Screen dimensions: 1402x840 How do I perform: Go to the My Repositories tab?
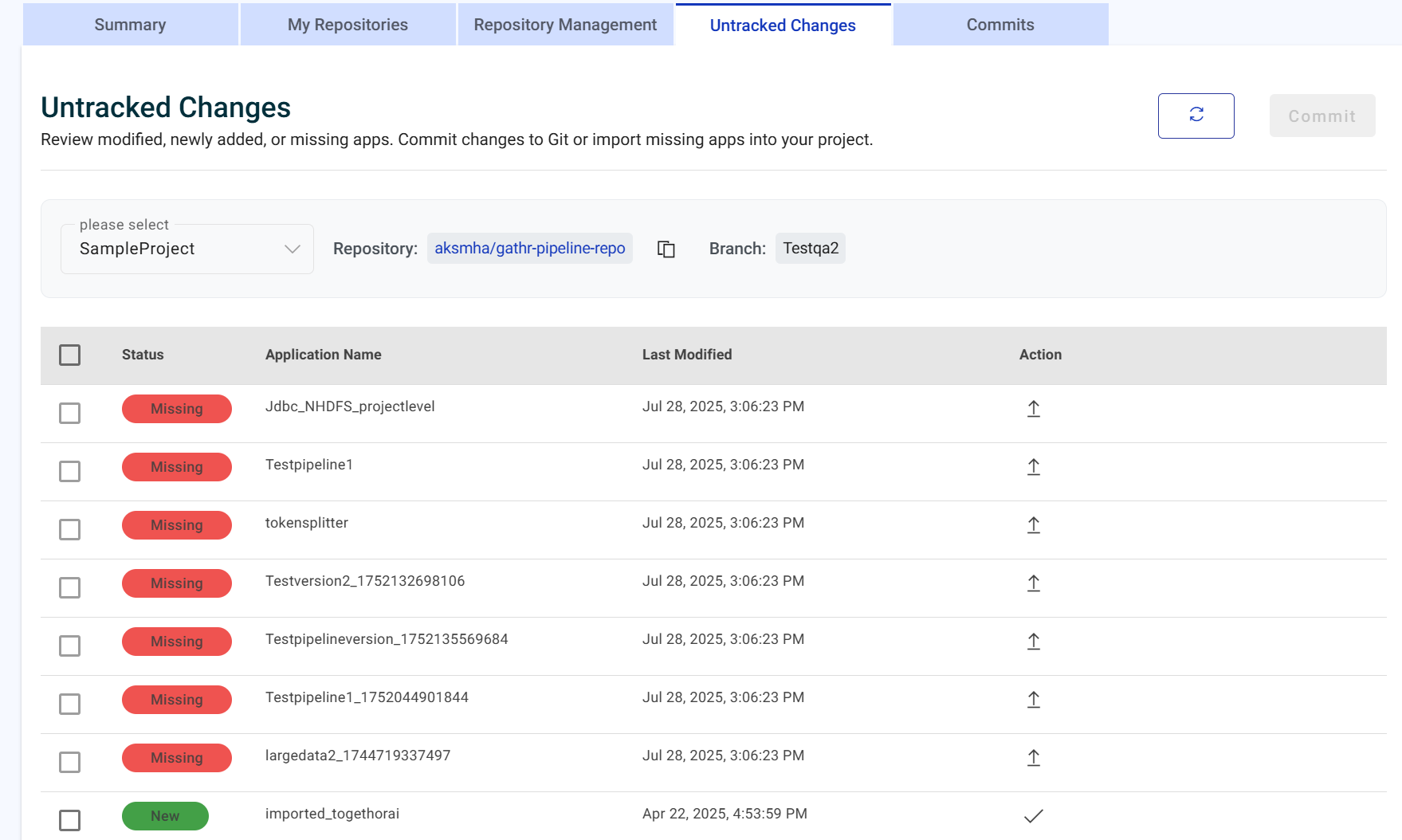(348, 25)
